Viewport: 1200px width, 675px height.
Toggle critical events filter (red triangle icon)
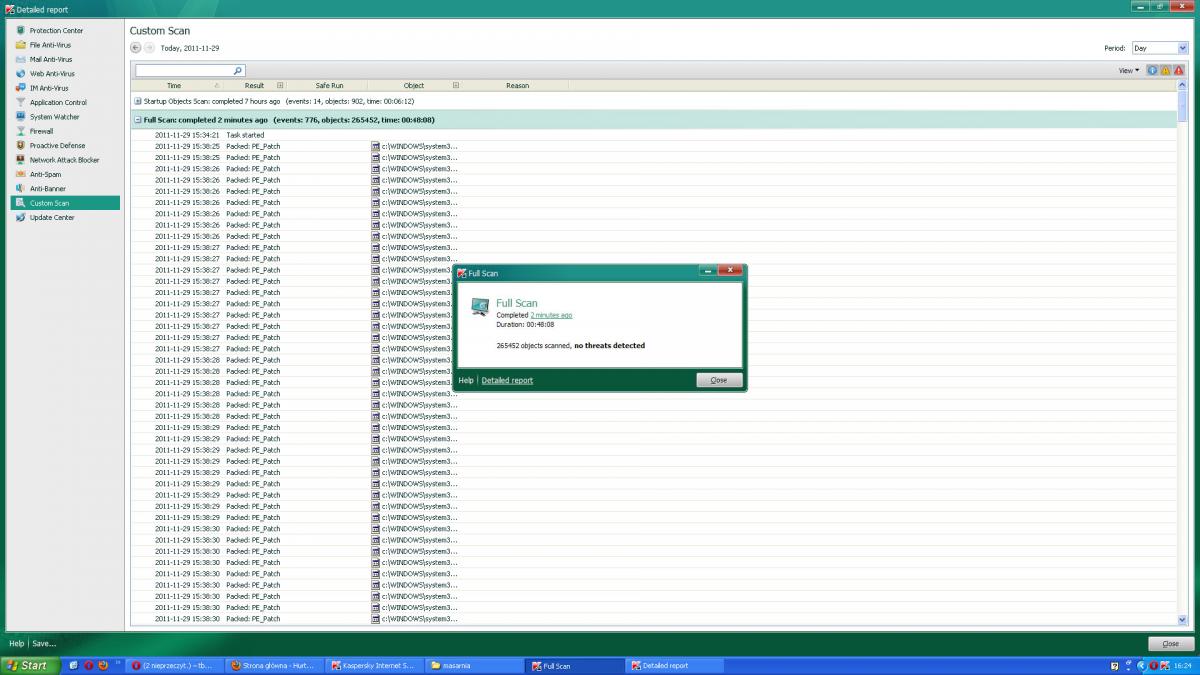[x=1178, y=70]
